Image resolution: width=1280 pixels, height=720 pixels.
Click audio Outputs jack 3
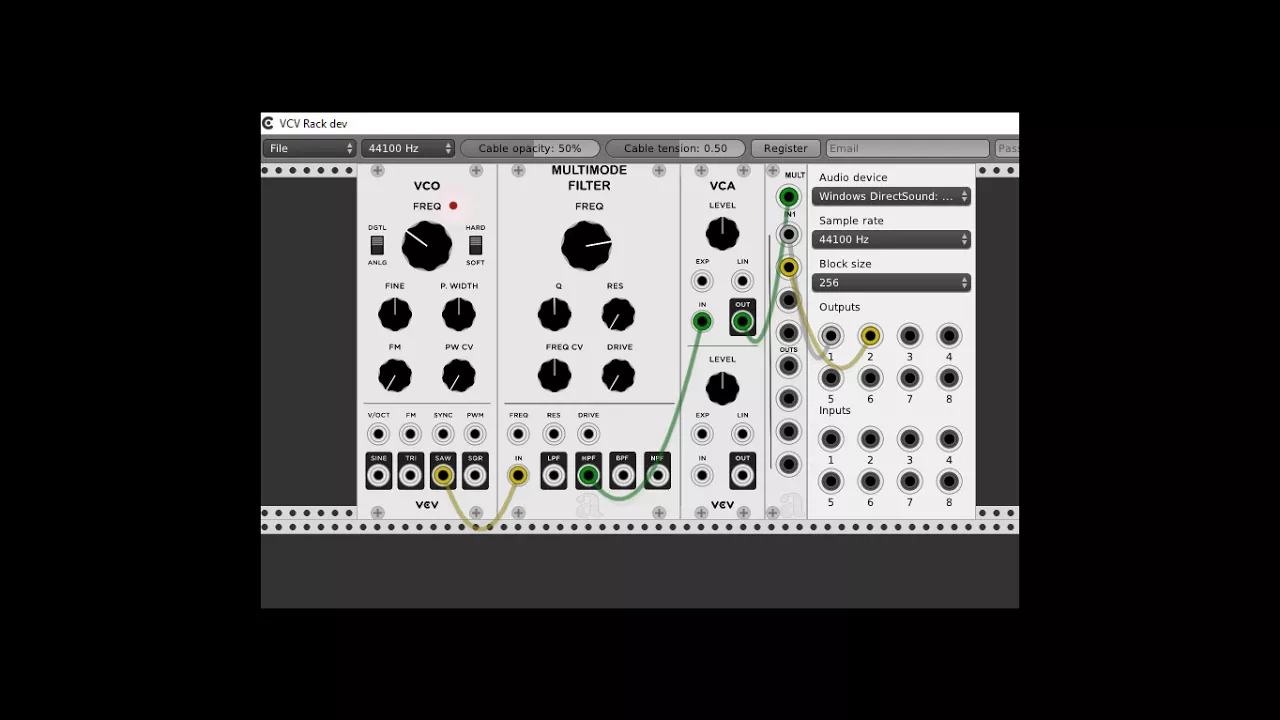click(x=909, y=336)
